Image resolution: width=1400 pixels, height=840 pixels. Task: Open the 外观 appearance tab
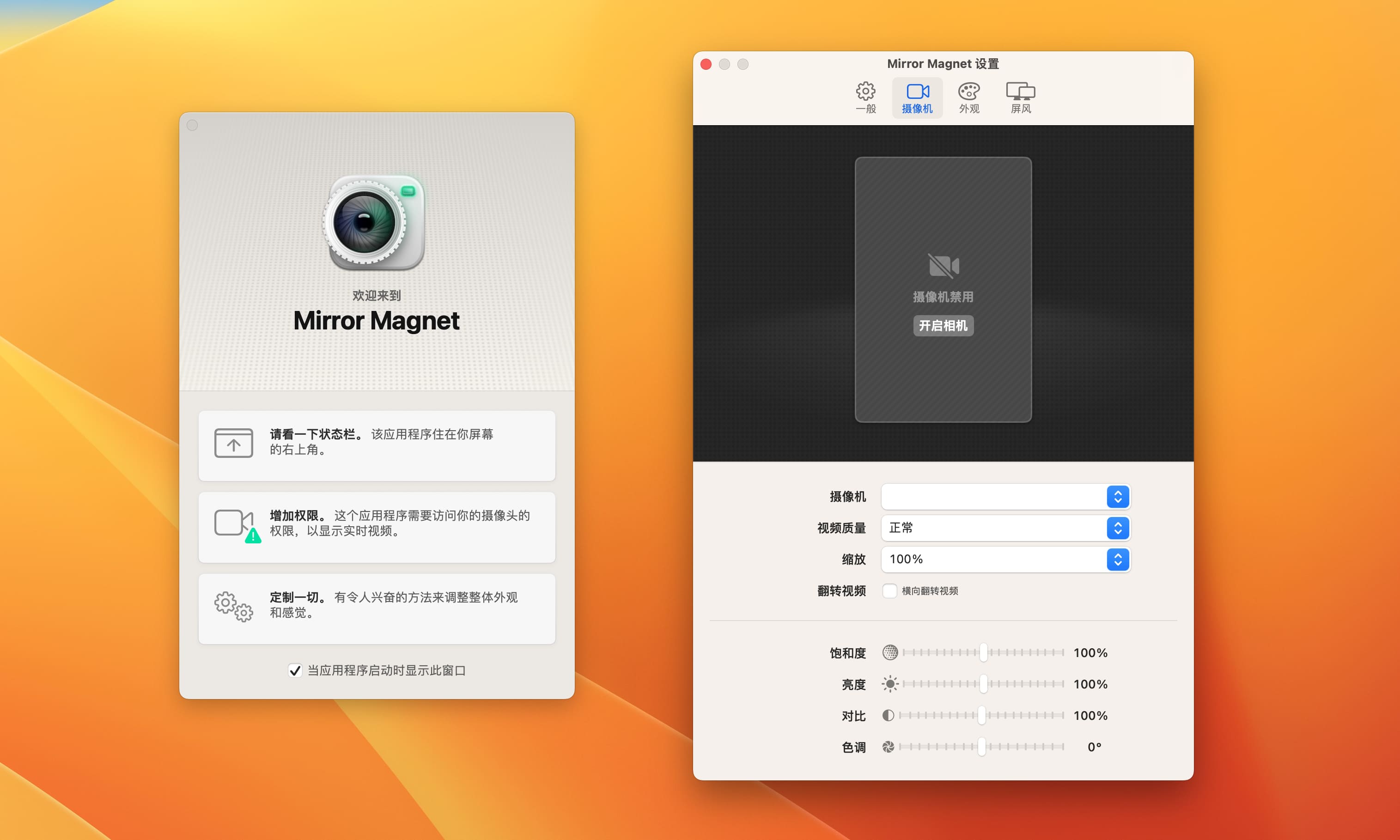pos(969,98)
